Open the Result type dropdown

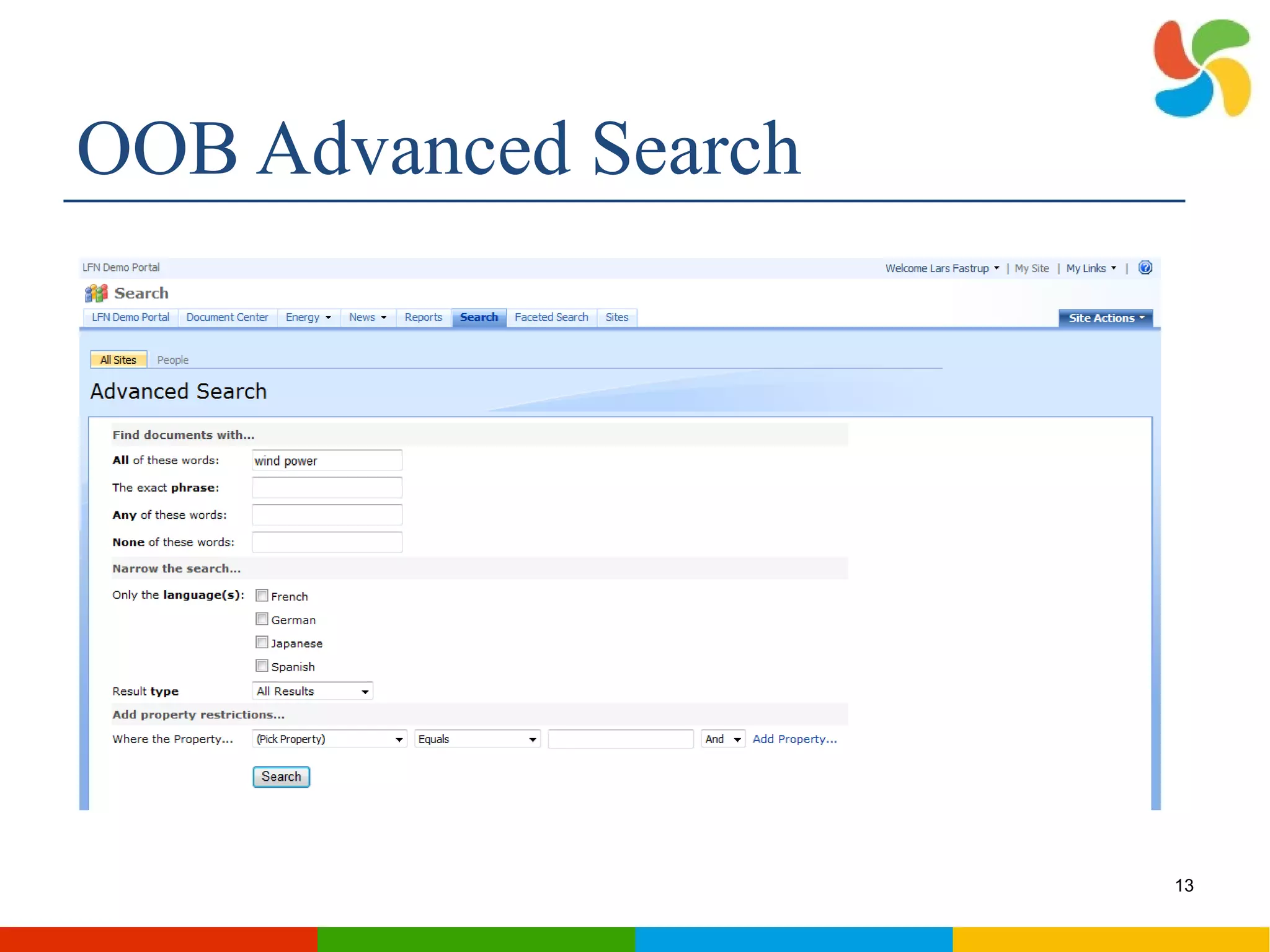click(313, 691)
